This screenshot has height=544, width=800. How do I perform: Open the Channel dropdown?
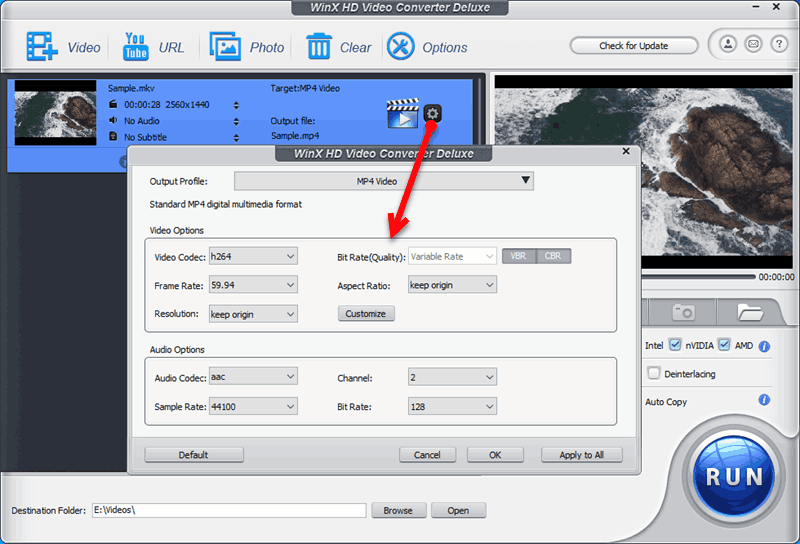pos(452,378)
